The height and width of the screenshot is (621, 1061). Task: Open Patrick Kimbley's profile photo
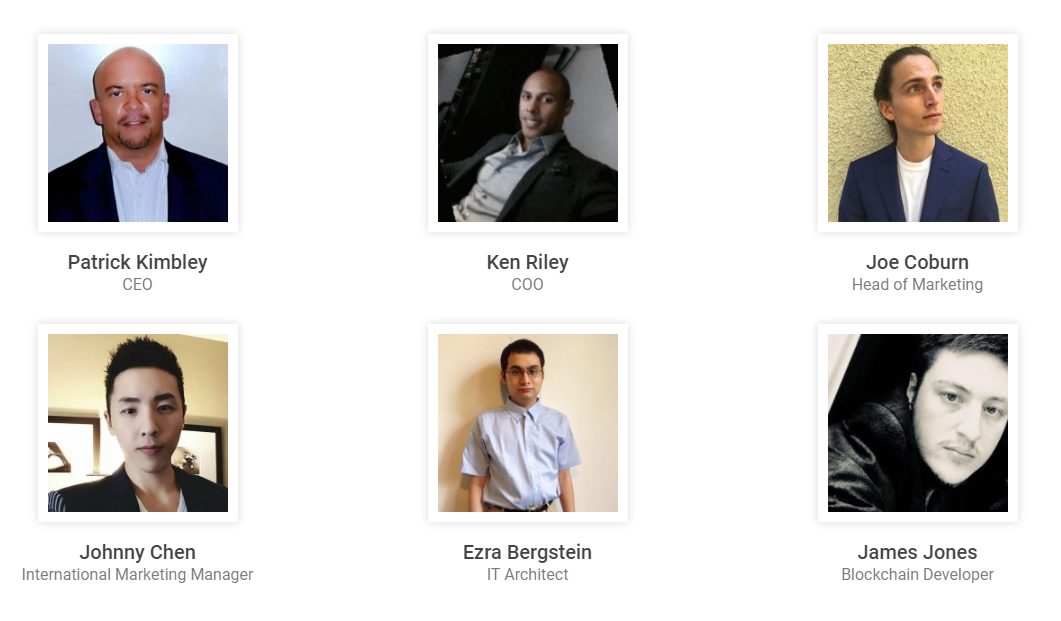tap(138, 133)
